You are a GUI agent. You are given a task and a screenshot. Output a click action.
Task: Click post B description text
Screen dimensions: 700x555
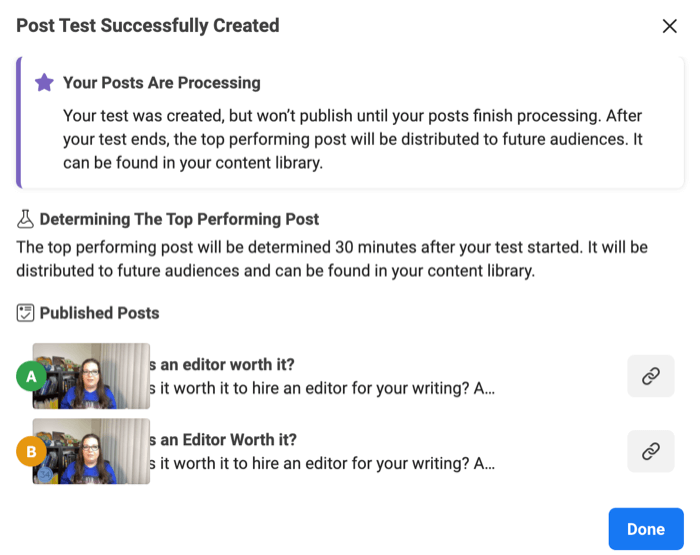(x=322, y=463)
